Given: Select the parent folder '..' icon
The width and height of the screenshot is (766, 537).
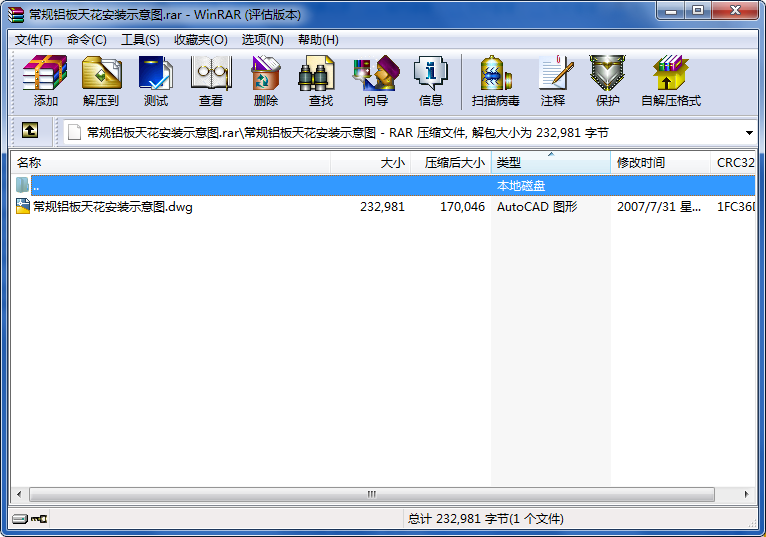Looking at the screenshot, I should pyautogui.click(x=22, y=185).
